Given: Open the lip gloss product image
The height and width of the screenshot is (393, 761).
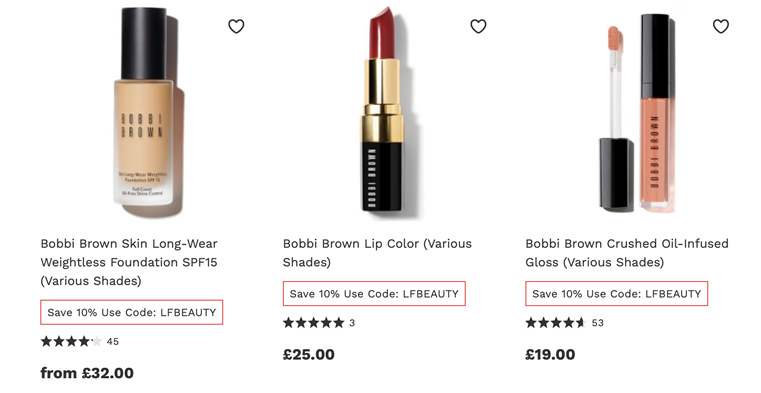Looking at the screenshot, I should click(x=637, y=113).
